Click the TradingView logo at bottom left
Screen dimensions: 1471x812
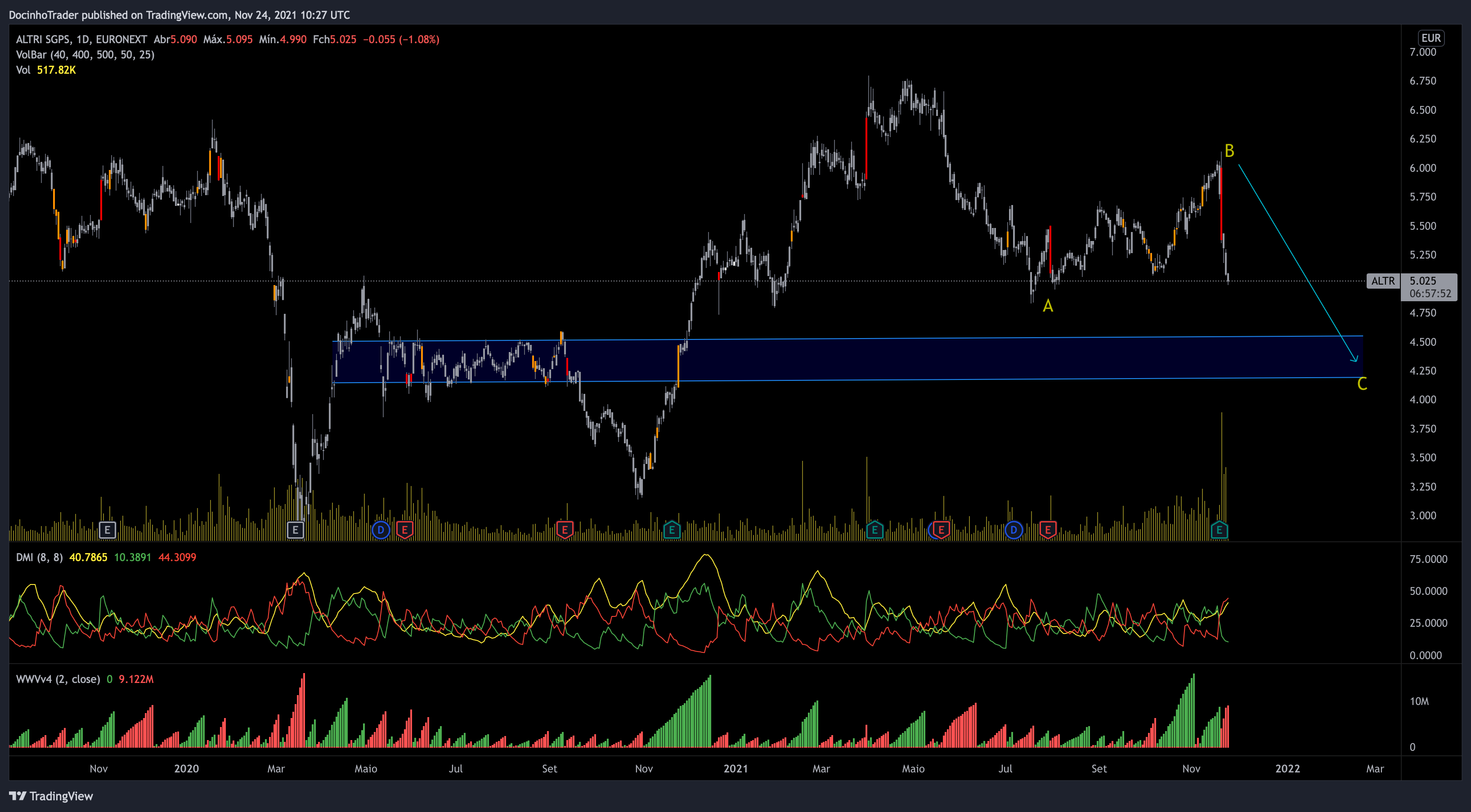[51, 796]
